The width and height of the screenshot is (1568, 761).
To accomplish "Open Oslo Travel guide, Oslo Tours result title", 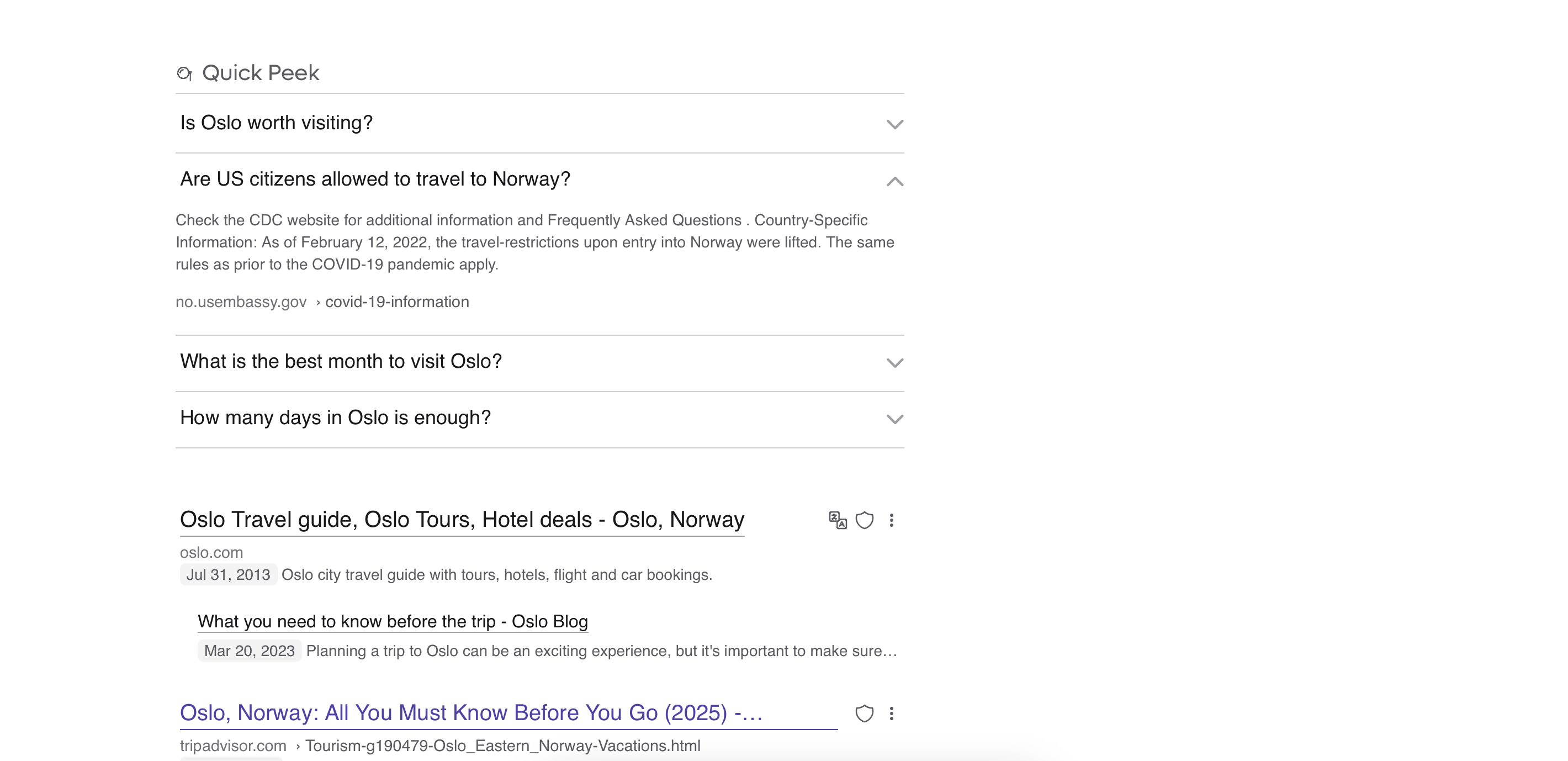I will pyautogui.click(x=462, y=520).
